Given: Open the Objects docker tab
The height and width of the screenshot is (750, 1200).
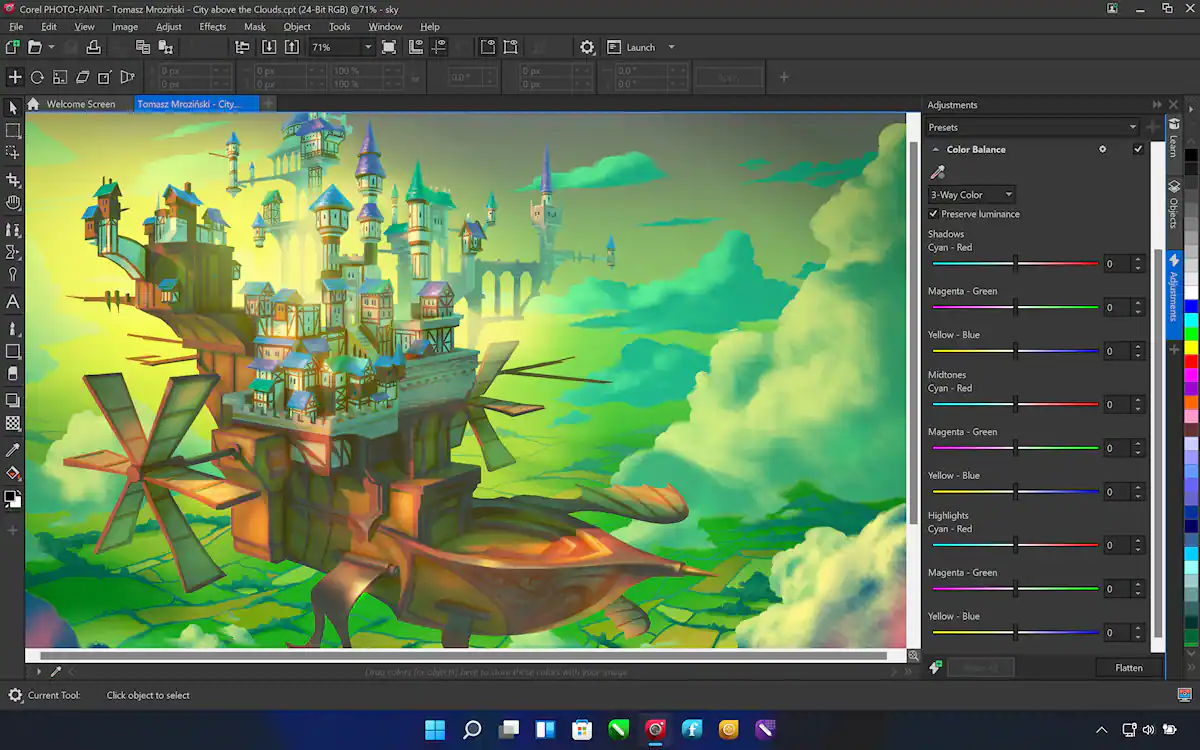Looking at the screenshot, I should pyautogui.click(x=1174, y=203).
